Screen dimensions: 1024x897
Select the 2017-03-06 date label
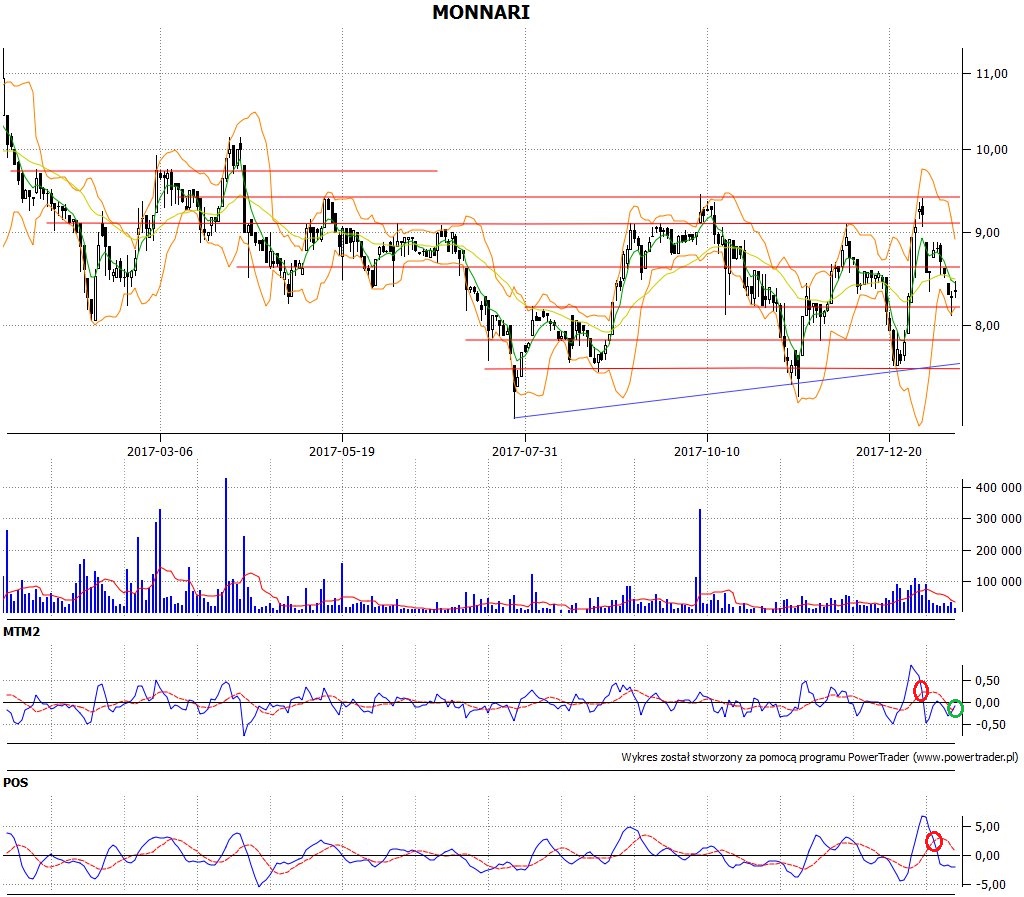point(160,451)
